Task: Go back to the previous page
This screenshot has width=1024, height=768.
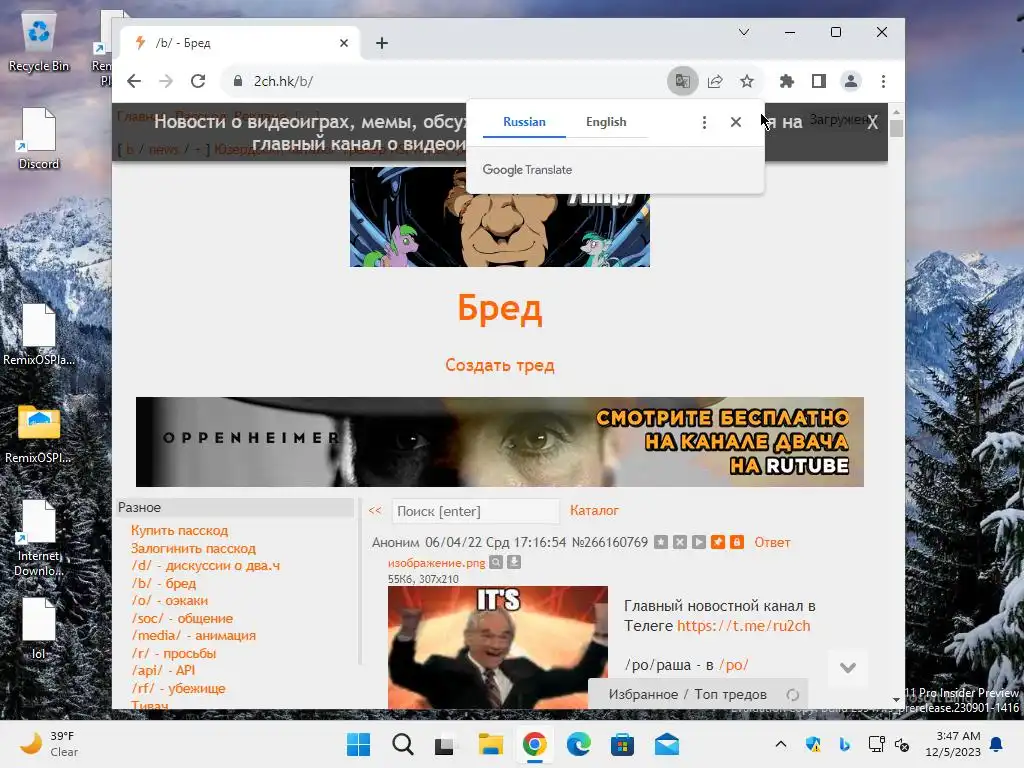Action: tap(134, 81)
